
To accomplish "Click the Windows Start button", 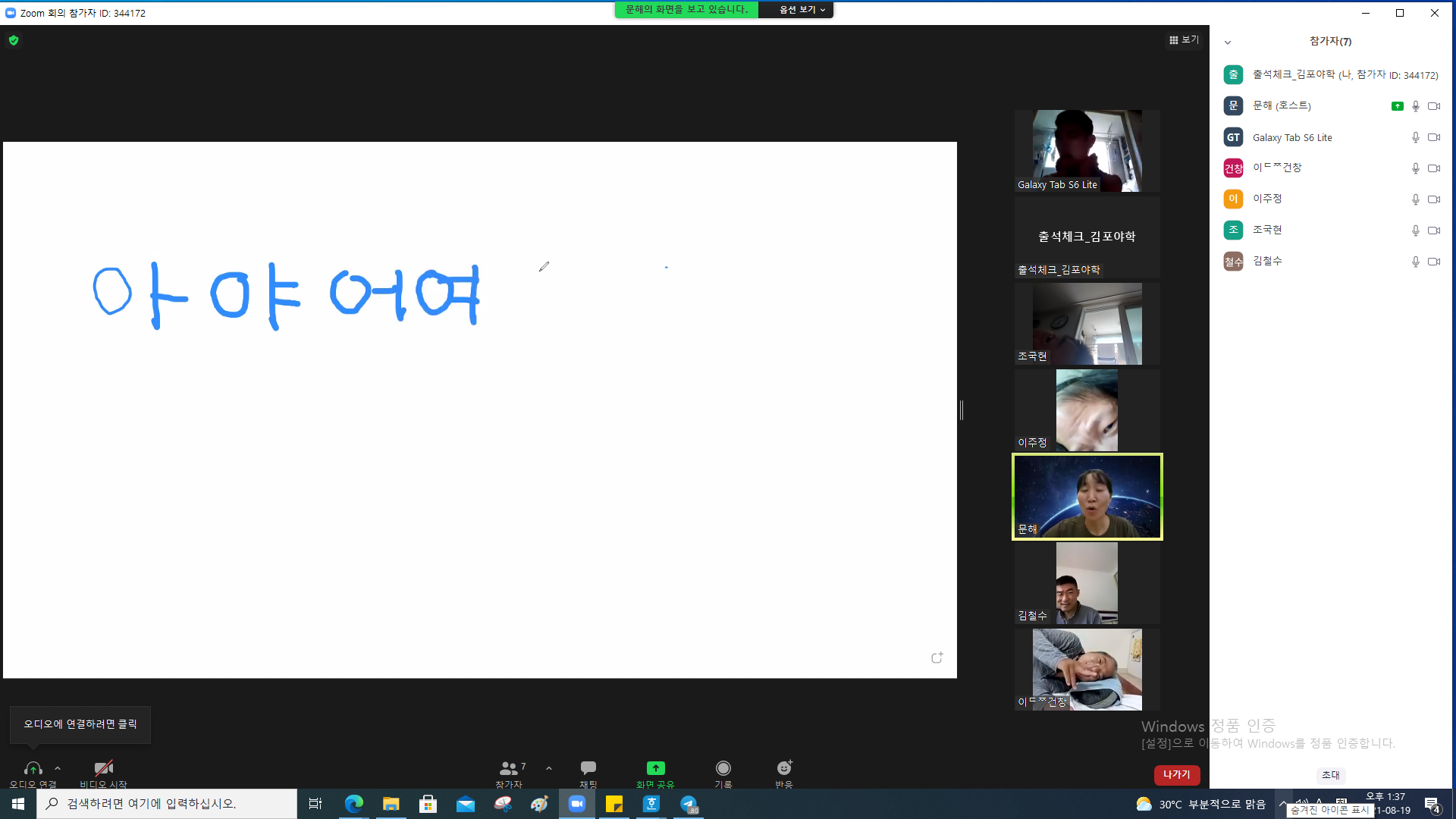I will [x=18, y=804].
